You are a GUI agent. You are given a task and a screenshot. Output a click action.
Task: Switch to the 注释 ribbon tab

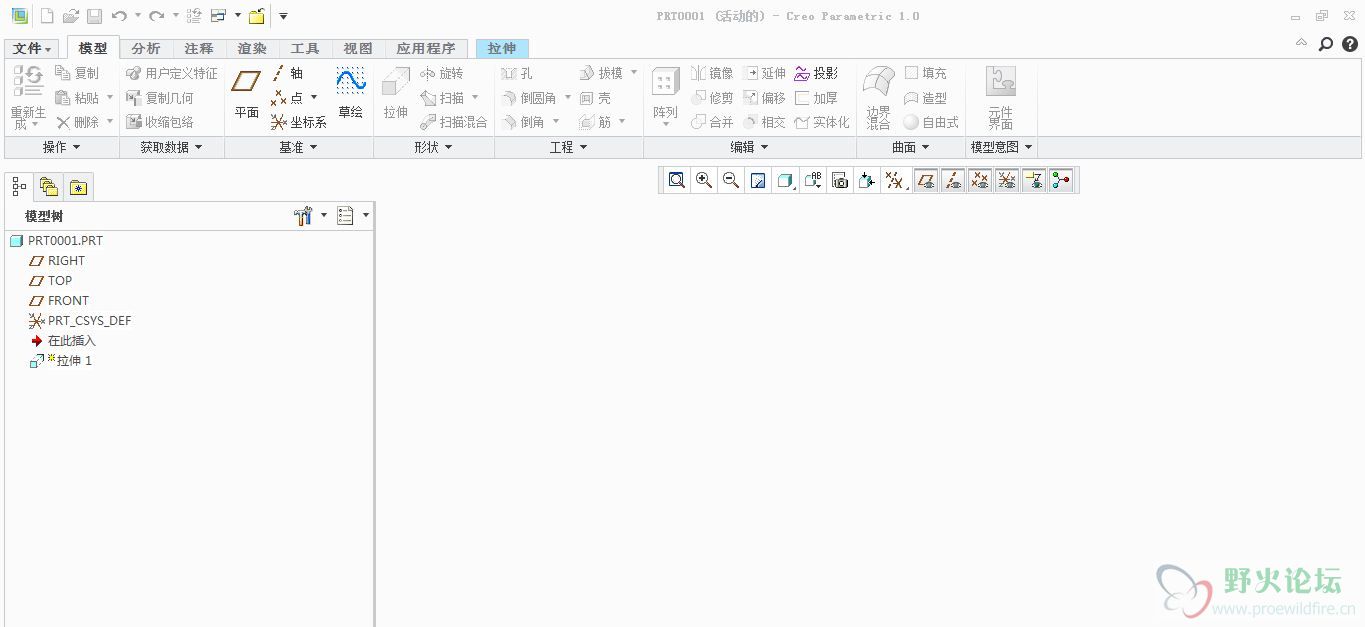[x=199, y=48]
